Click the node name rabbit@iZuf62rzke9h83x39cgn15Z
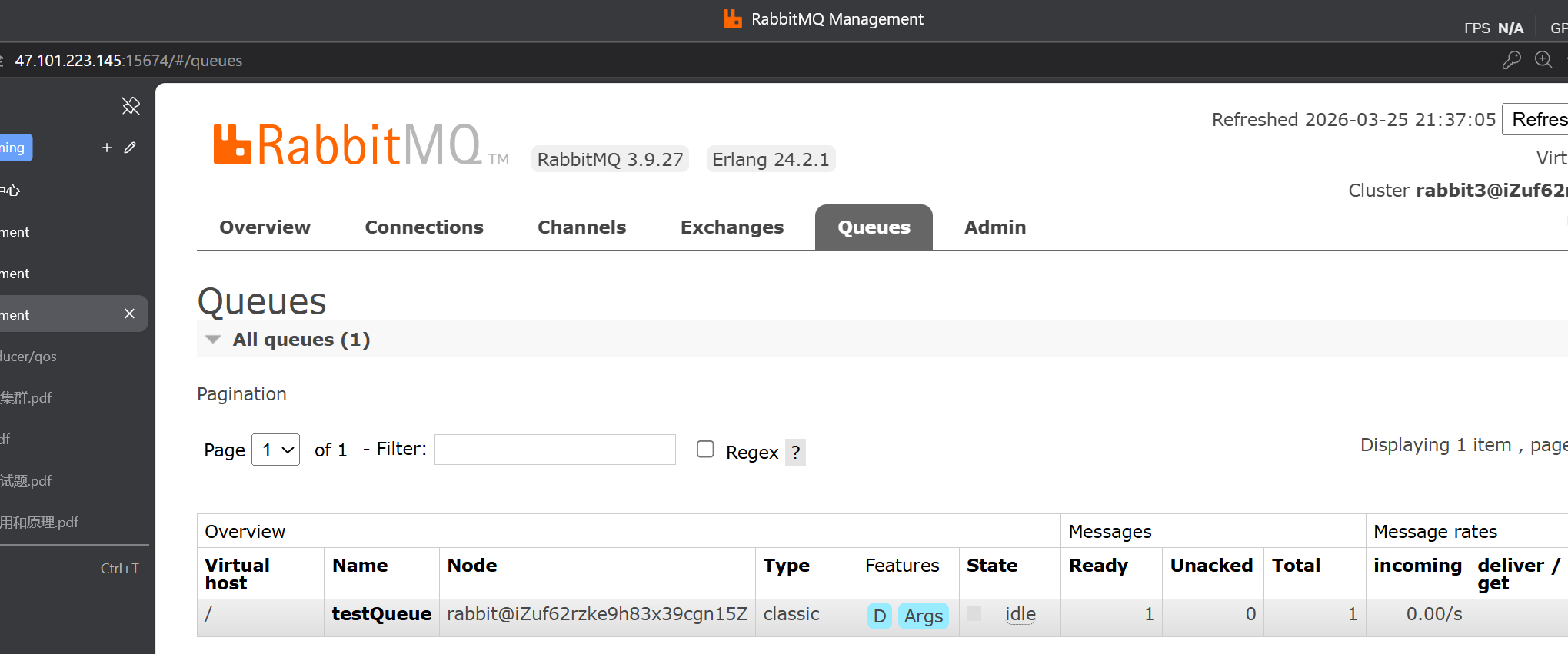This screenshot has width=1568, height=654. click(x=598, y=614)
